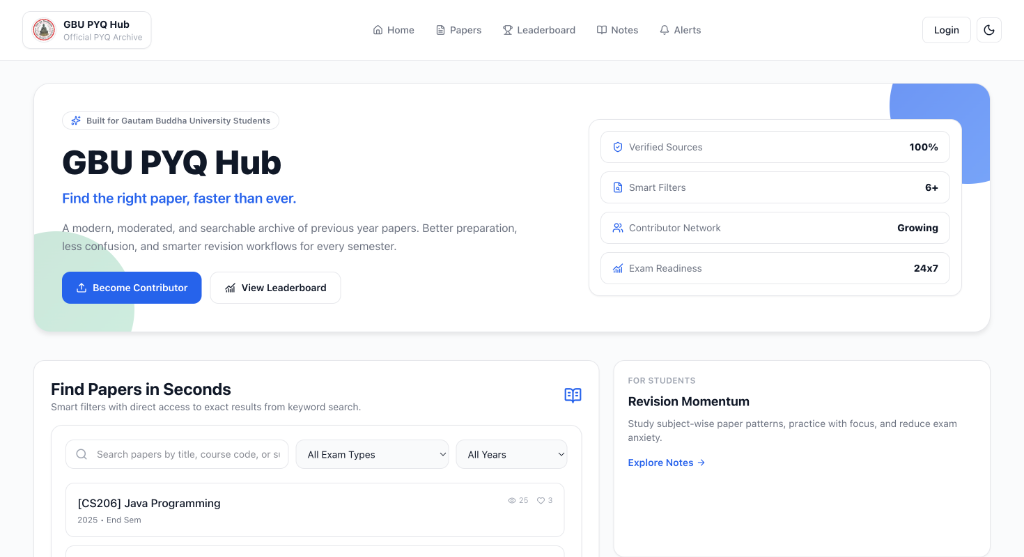The height and width of the screenshot is (557, 1024).
Task: Click the chart icon next to Exam Readiness
Action: (618, 269)
